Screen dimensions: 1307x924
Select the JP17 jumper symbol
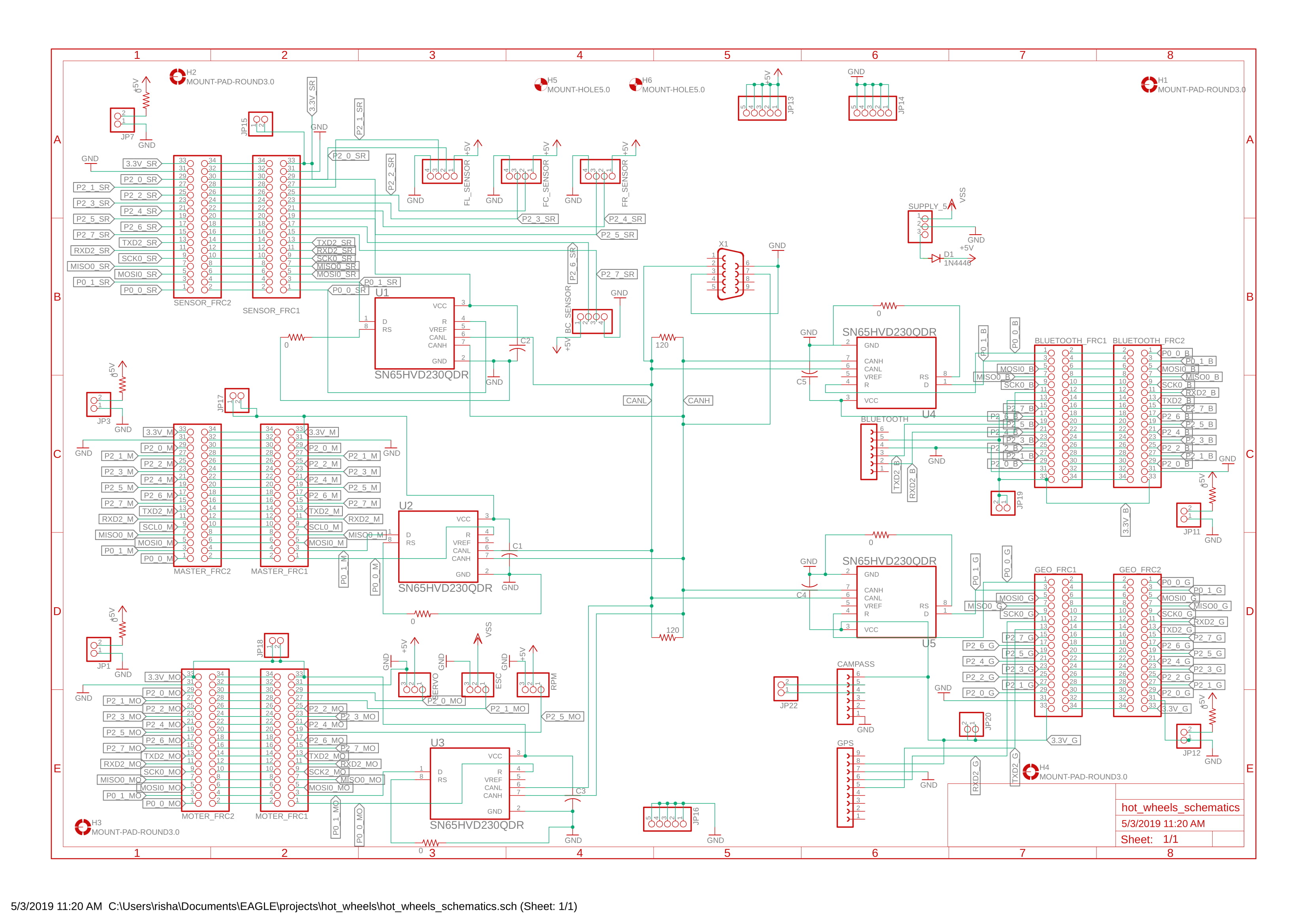[237, 401]
